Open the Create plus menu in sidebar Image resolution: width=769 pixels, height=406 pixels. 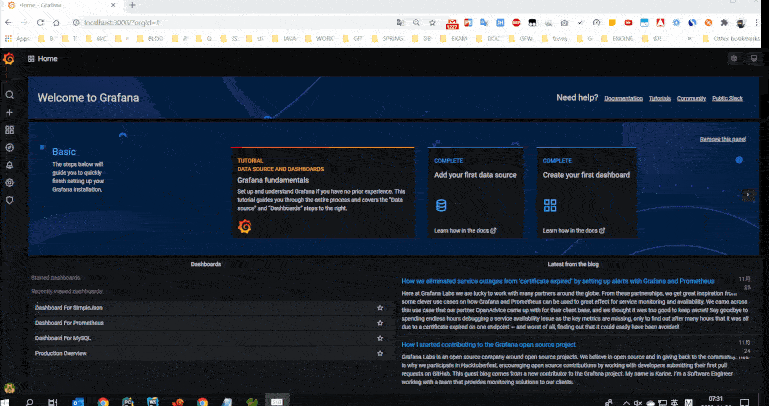point(9,112)
